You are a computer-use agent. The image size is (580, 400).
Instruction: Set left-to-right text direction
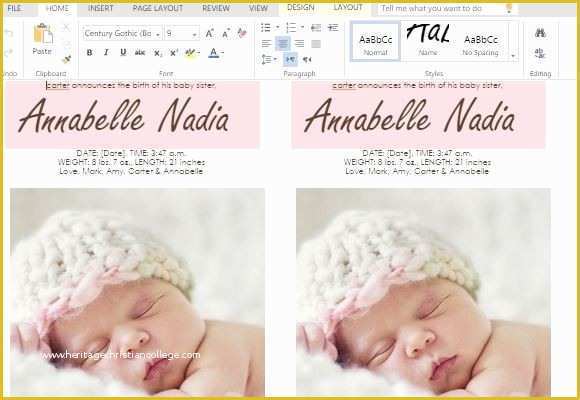tap(290, 59)
